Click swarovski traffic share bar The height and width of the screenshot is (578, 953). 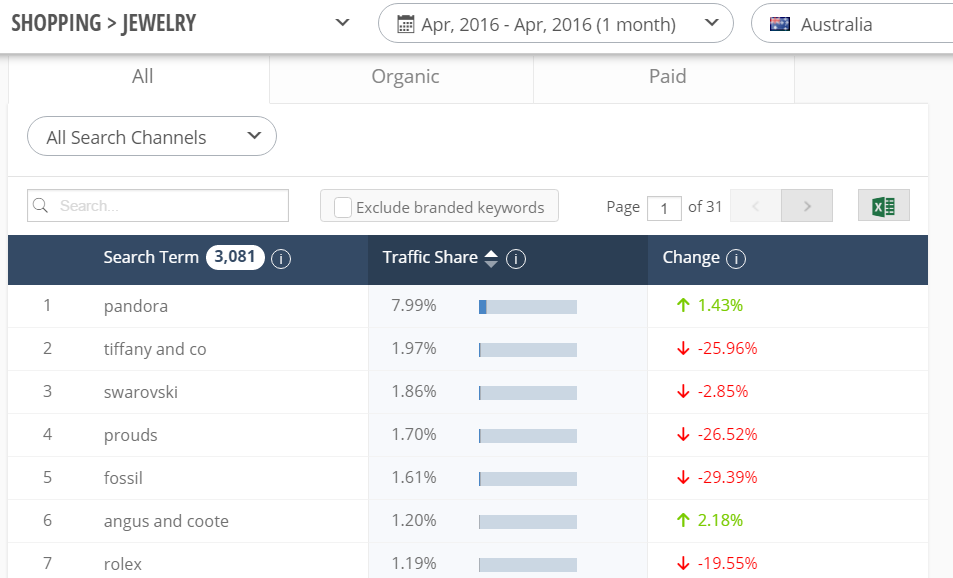coord(528,393)
